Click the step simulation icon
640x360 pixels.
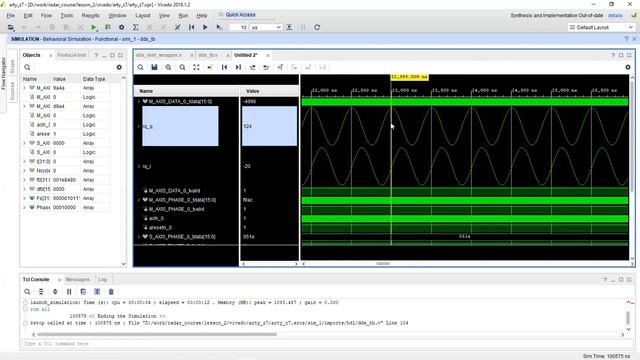[x=289, y=27]
